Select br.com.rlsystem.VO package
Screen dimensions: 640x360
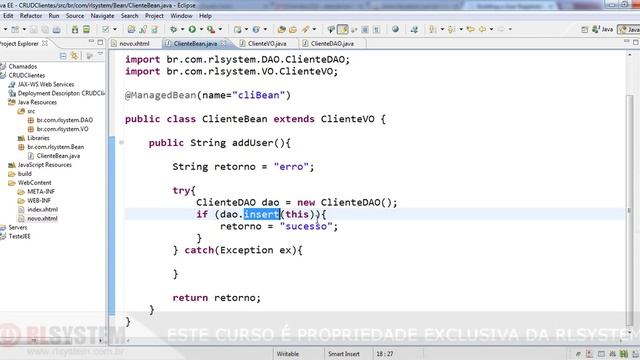[x=62, y=129]
